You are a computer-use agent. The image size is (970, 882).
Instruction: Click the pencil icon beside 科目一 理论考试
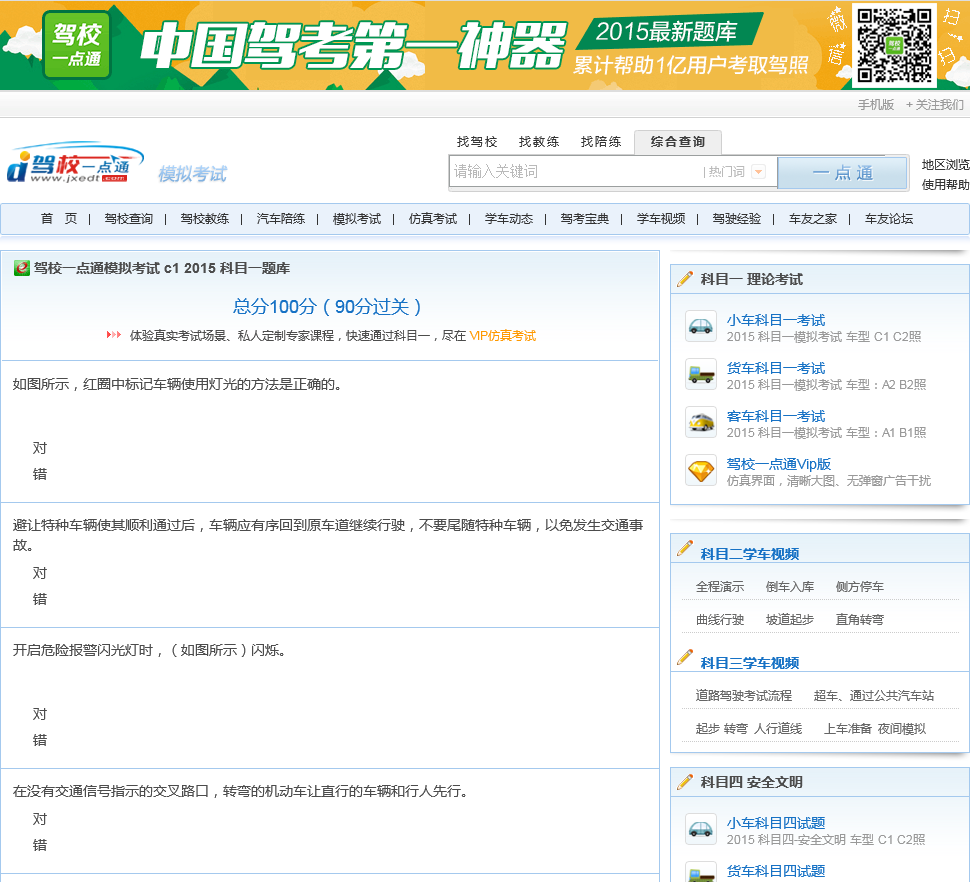tap(685, 279)
